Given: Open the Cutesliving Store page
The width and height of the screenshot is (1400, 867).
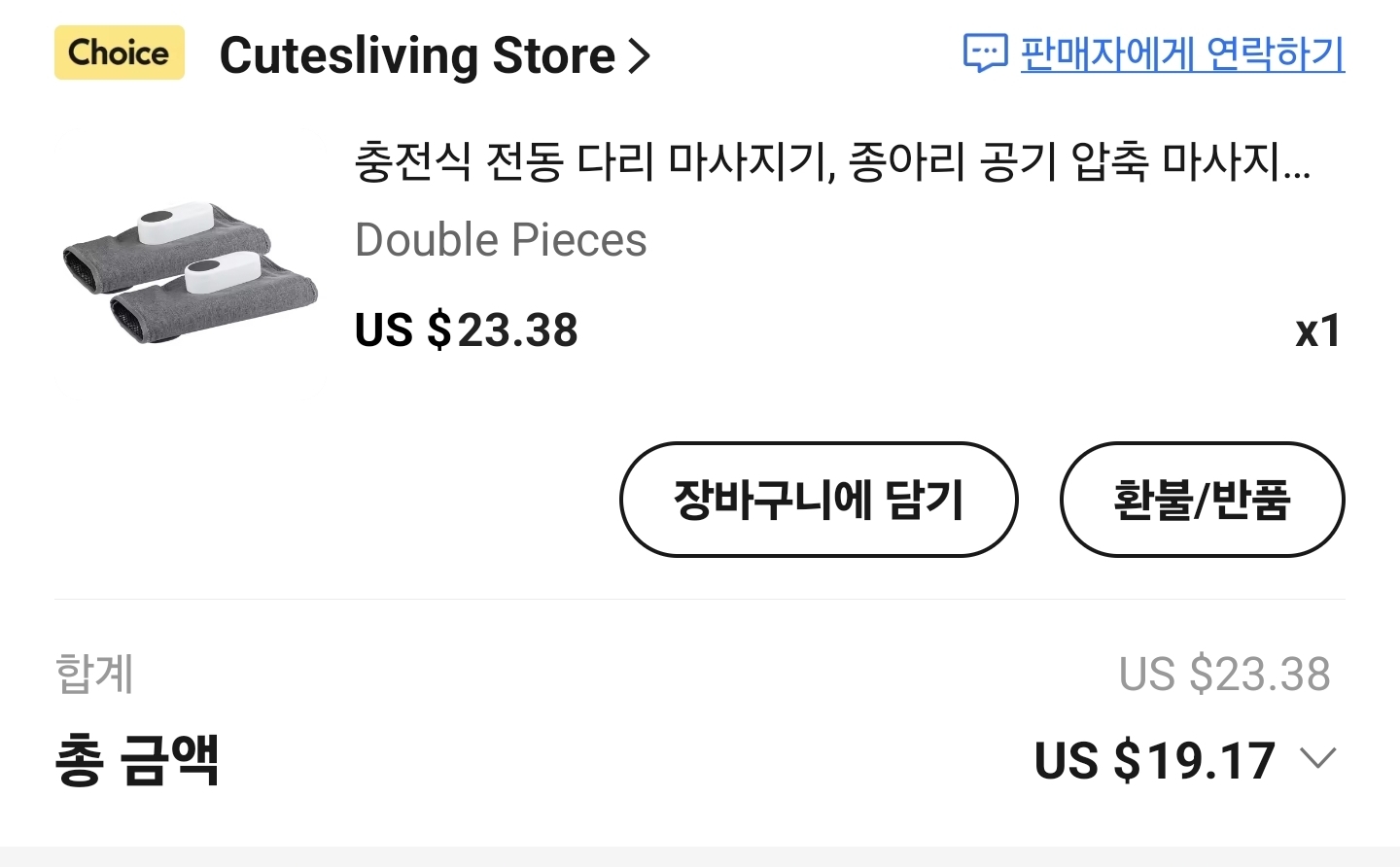Looking at the screenshot, I should click(x=417, y=55).
